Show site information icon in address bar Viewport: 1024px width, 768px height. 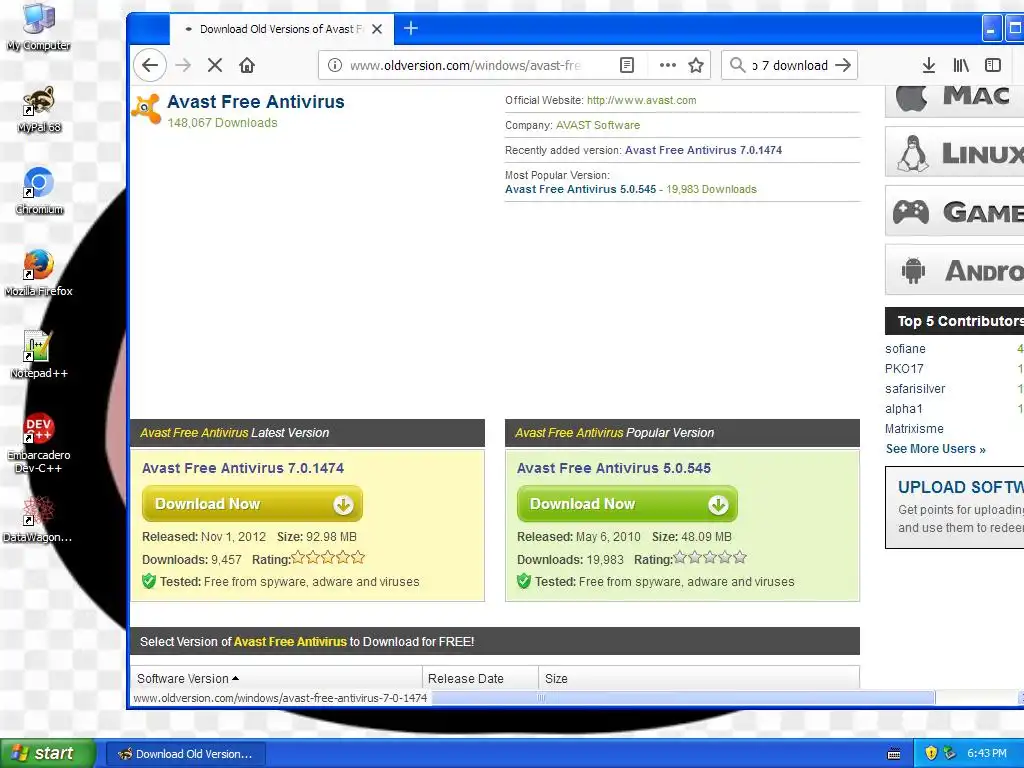coord(334,65)
